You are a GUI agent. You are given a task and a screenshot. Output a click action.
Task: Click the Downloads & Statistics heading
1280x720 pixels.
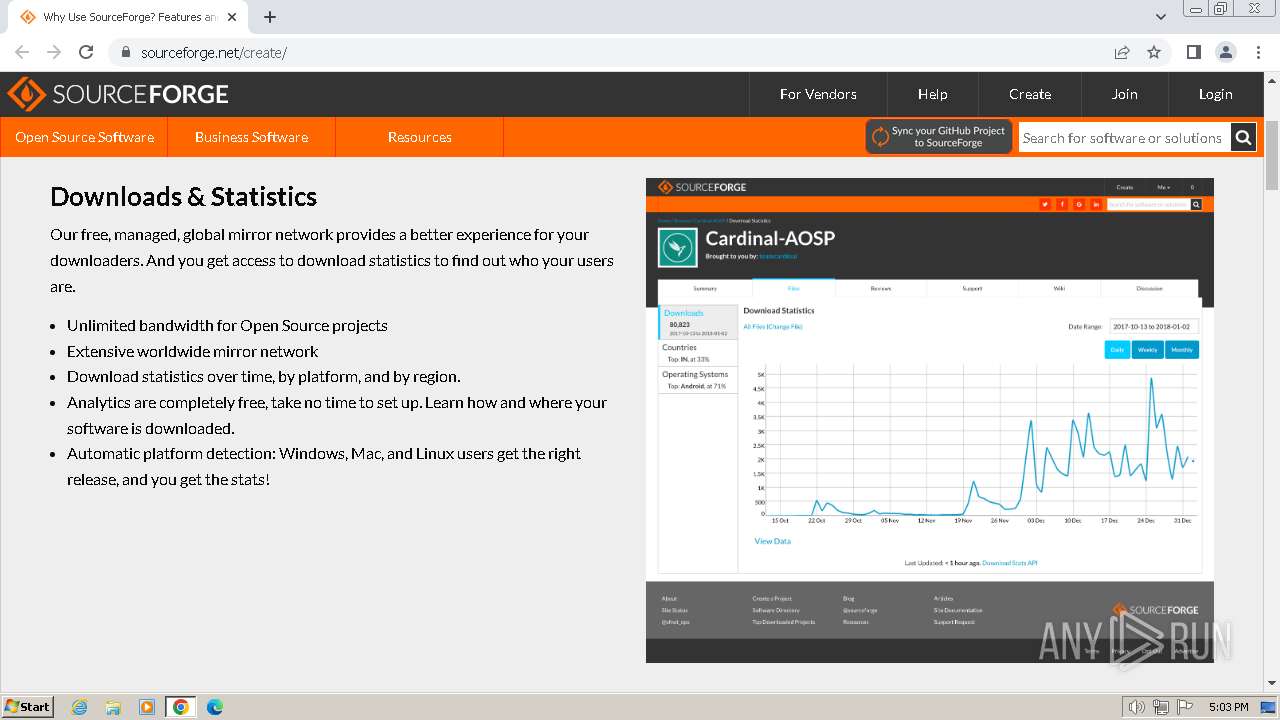pos(184,197)
